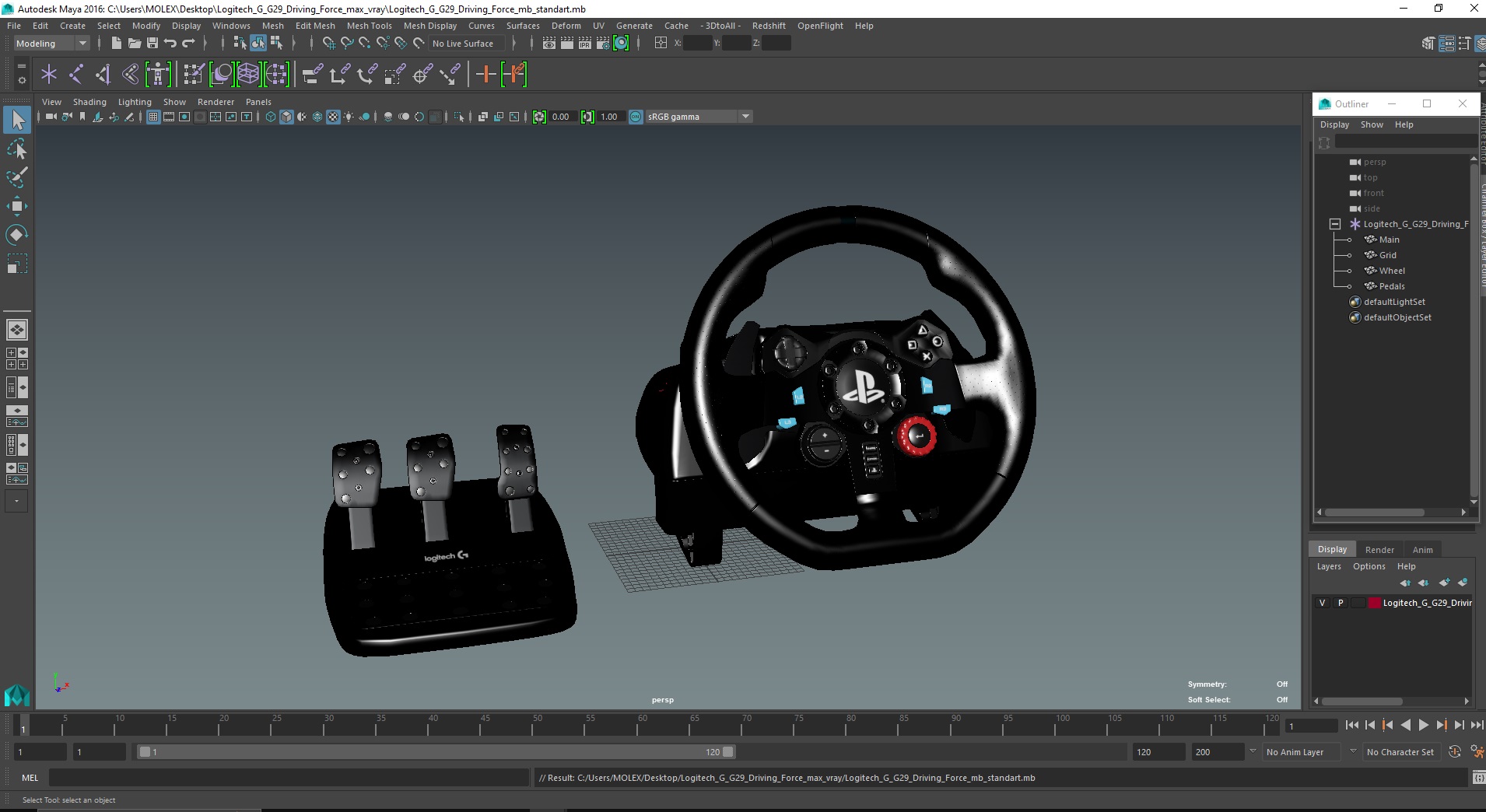Open Outliner Show menu
The width and height of the screenshot is (1486, 812).
point(1372,124)
